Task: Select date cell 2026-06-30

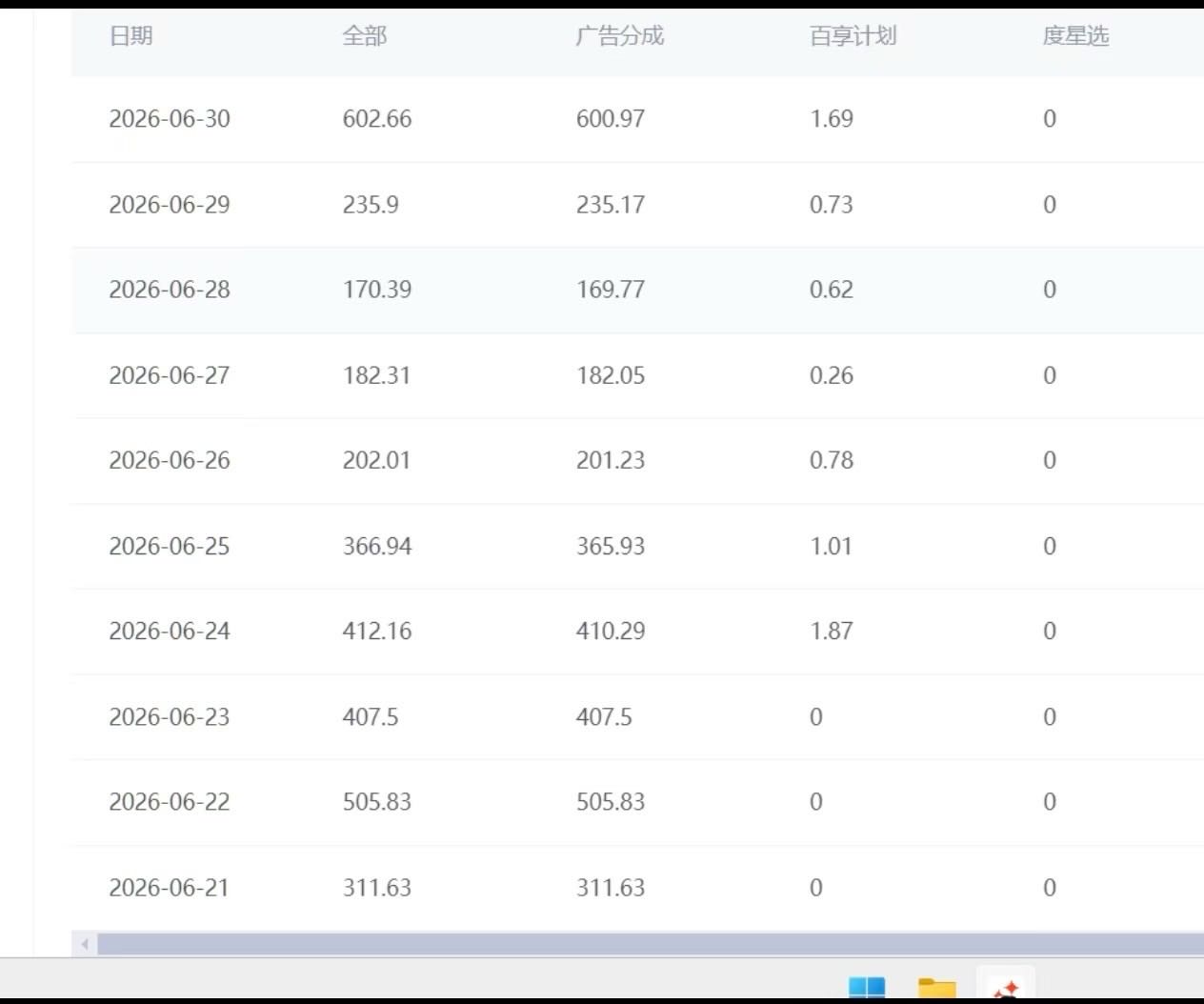Action: 170,119
